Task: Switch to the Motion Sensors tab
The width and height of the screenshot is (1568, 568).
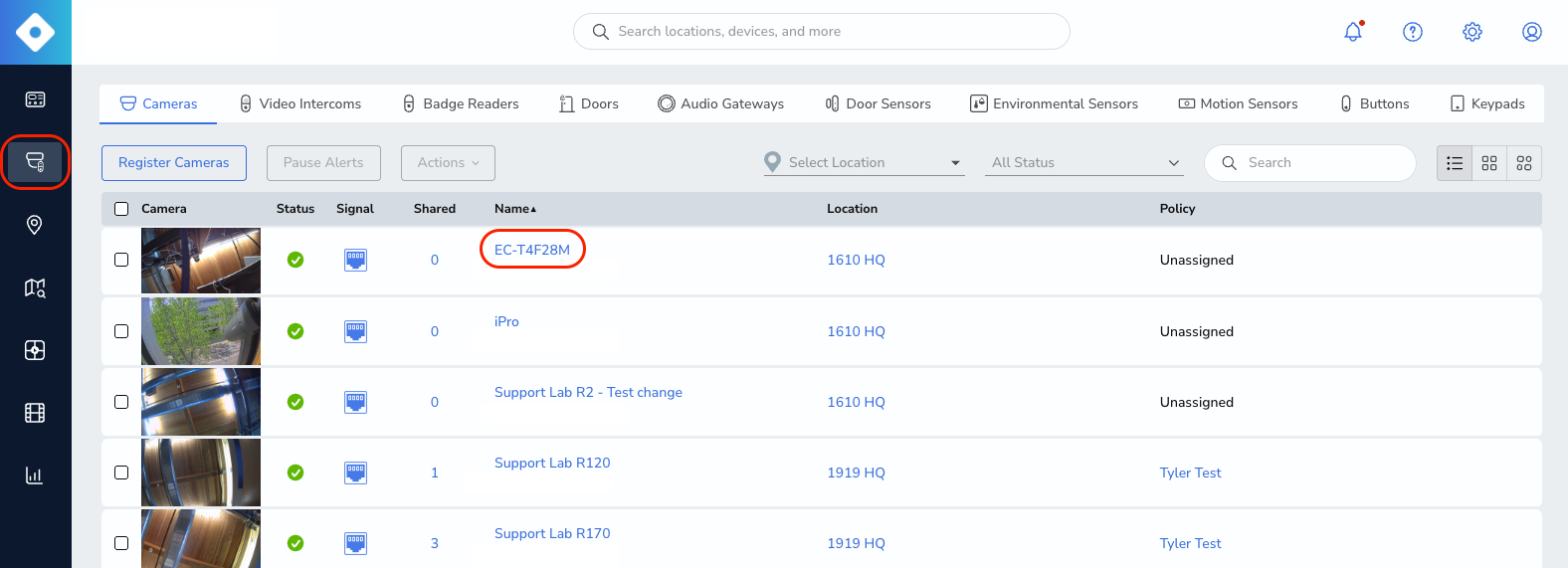Action: (1238, 103)
